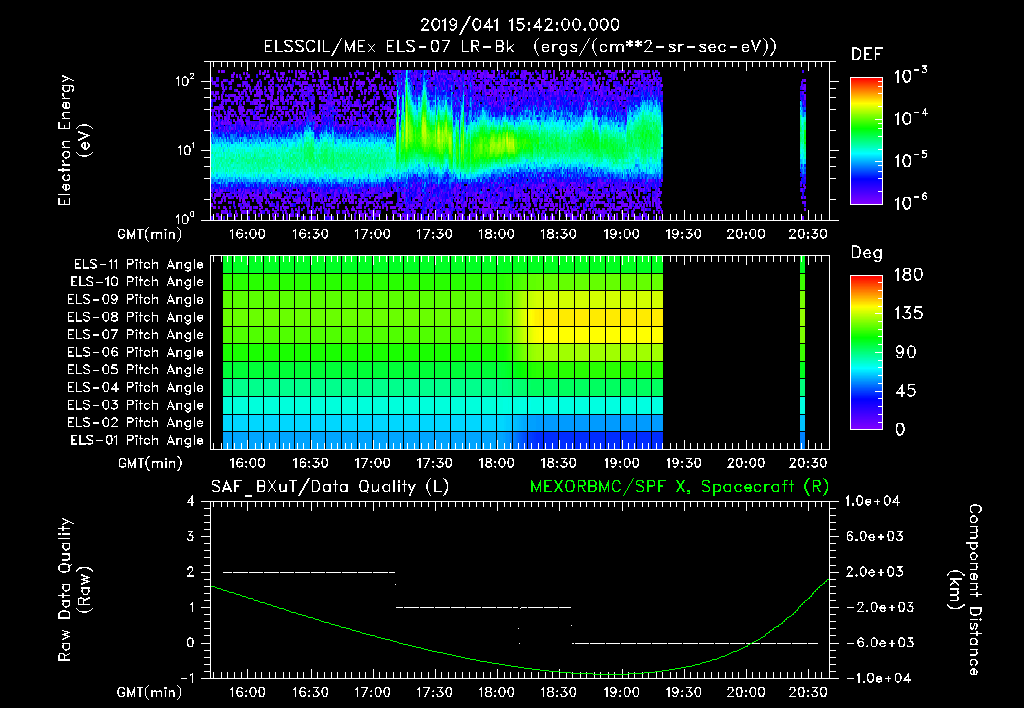The image size is (1024, 708).
Task: Select the ELS-01 Pitch Angle row label
Action: point(137,440)
